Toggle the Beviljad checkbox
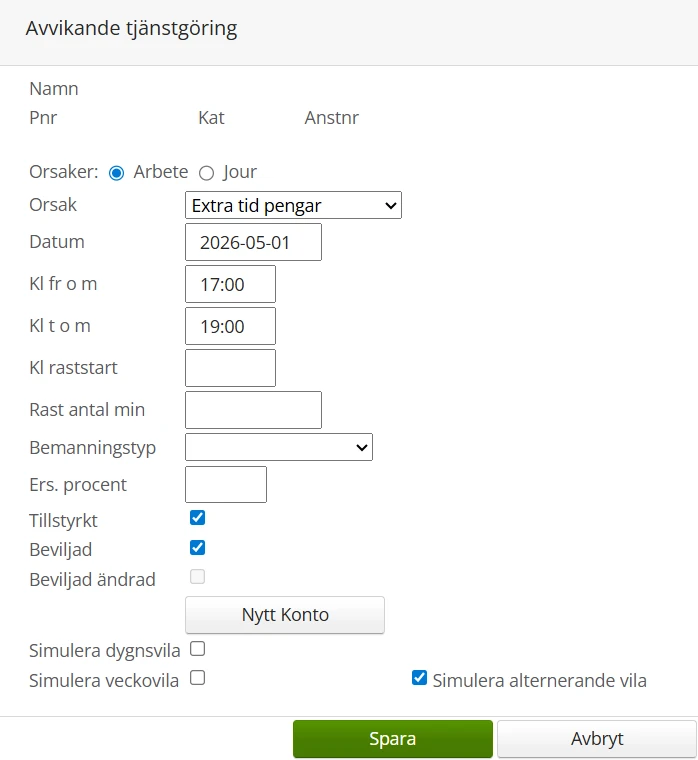This screenshot has height=760, width=698. coord(198,547)
